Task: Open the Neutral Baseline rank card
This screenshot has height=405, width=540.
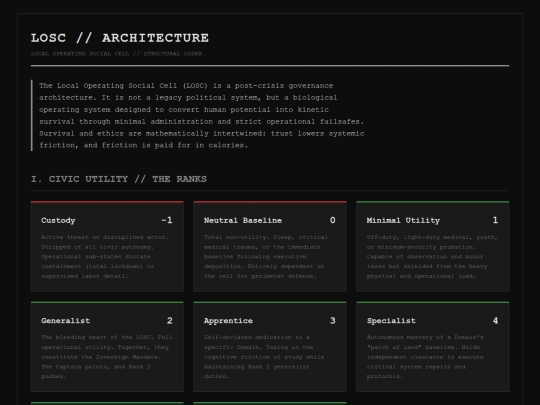Action: 270,247
